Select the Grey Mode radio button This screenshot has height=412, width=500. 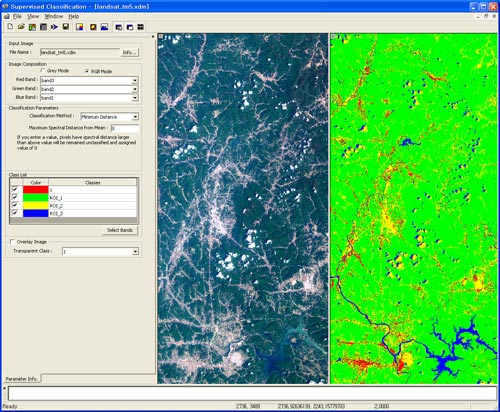coord(43,71)
